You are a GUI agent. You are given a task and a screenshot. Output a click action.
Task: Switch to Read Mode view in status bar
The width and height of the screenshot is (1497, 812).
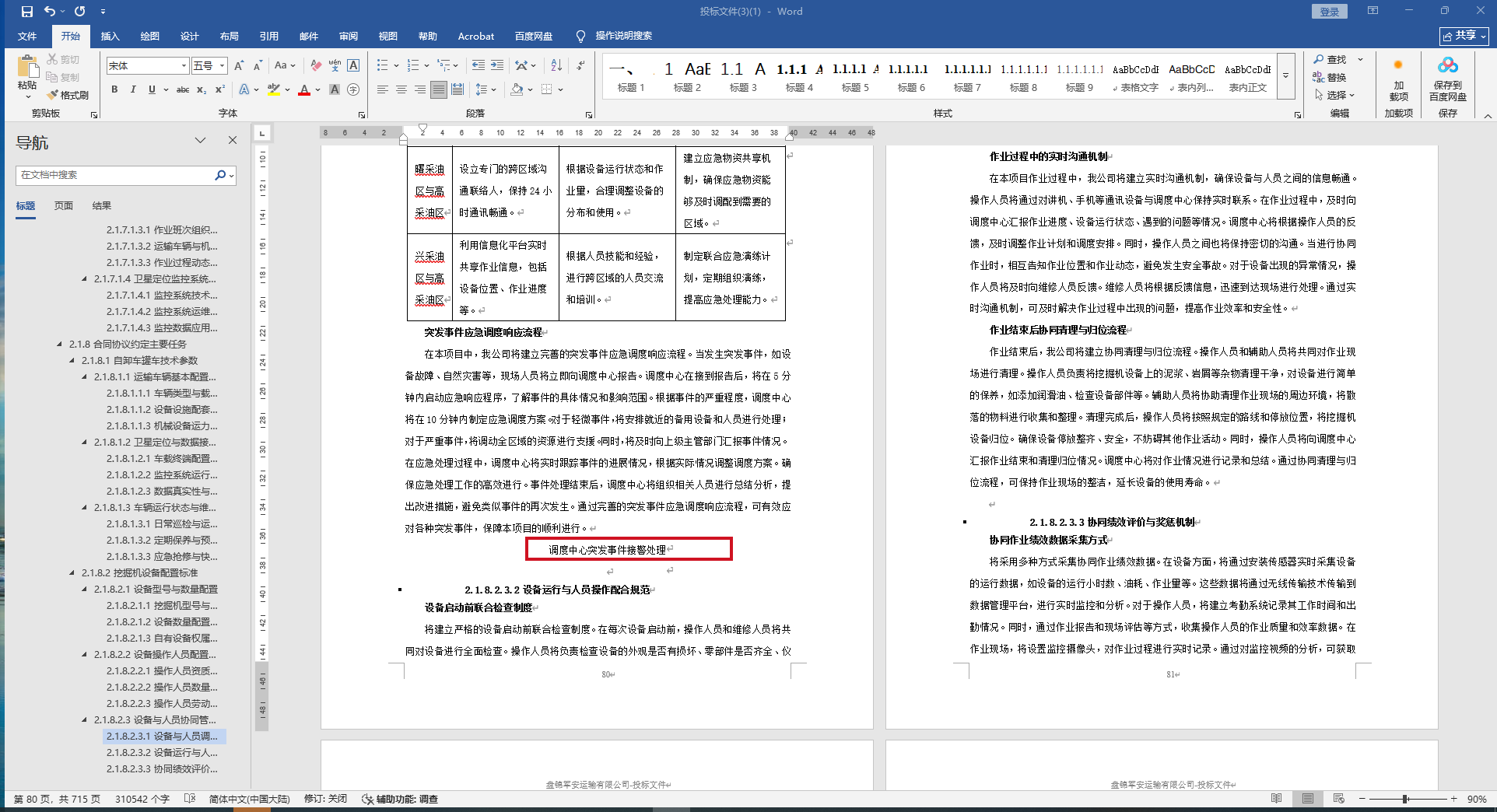(x=1276, y=799)
